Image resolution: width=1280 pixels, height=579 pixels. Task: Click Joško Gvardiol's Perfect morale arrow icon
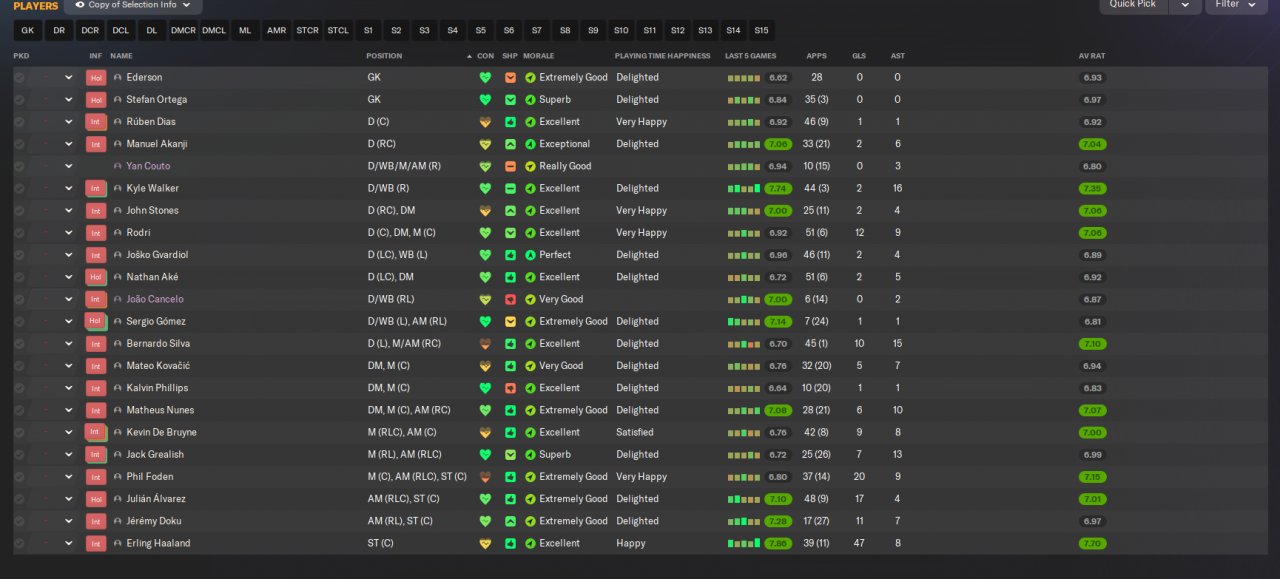531,255
